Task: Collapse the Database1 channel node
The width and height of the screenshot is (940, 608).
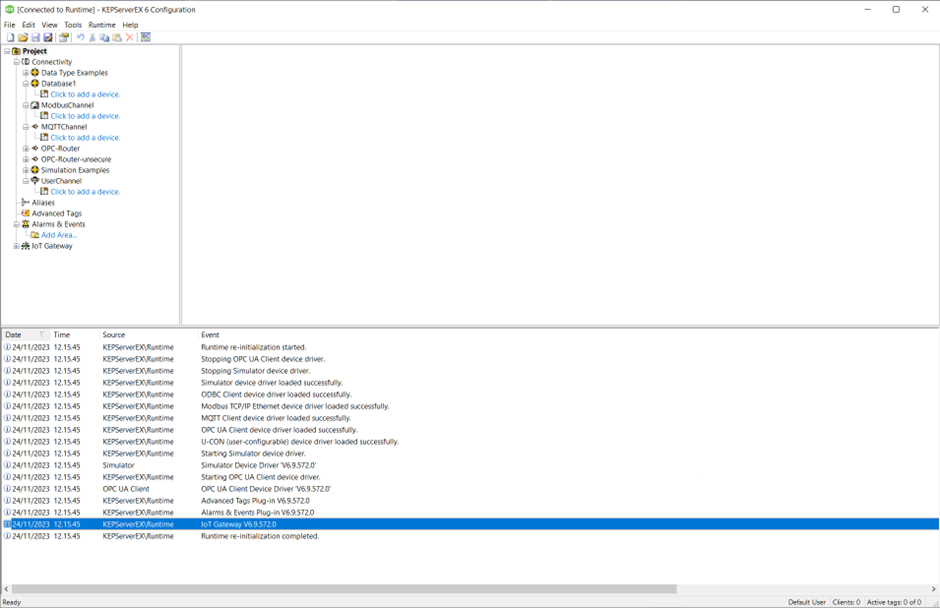Action: 26,83
